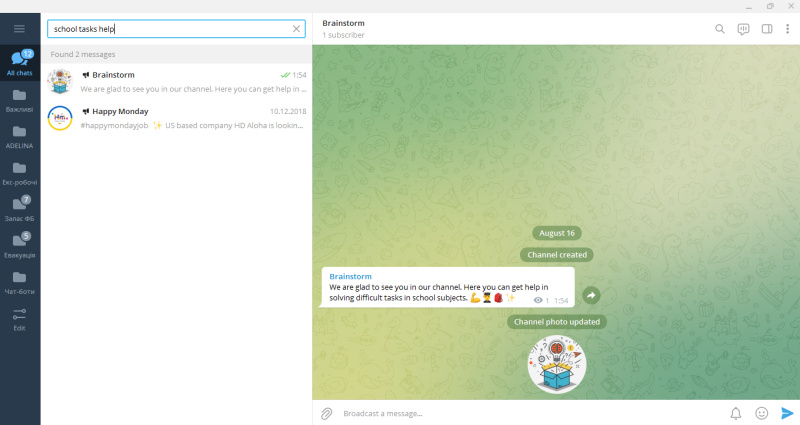Restore down the Telegram window
This screenshot has width=800, height=425.
pyautogui.click(x=770, y=6)
